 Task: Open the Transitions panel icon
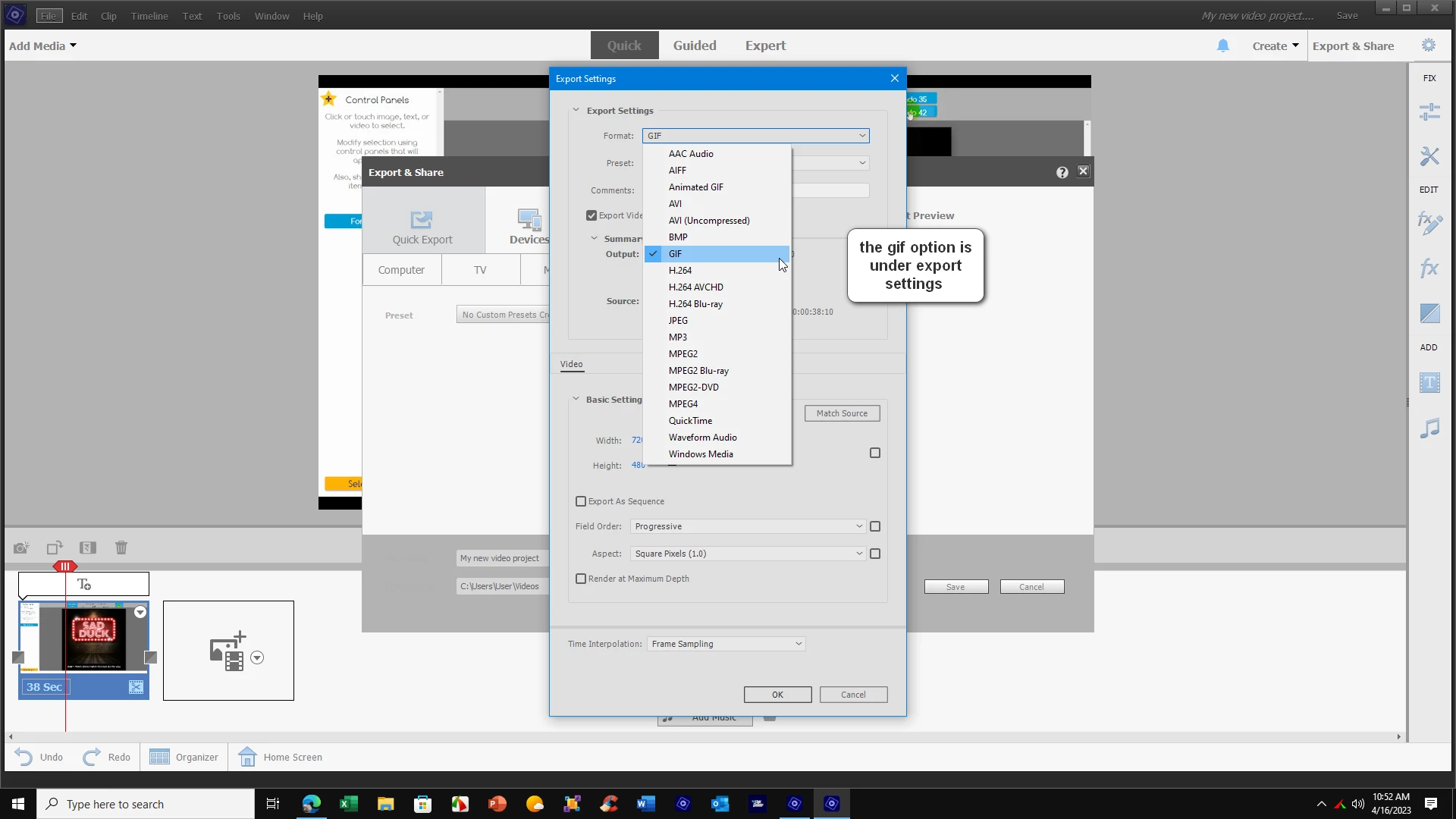(x=1429, y=313)
